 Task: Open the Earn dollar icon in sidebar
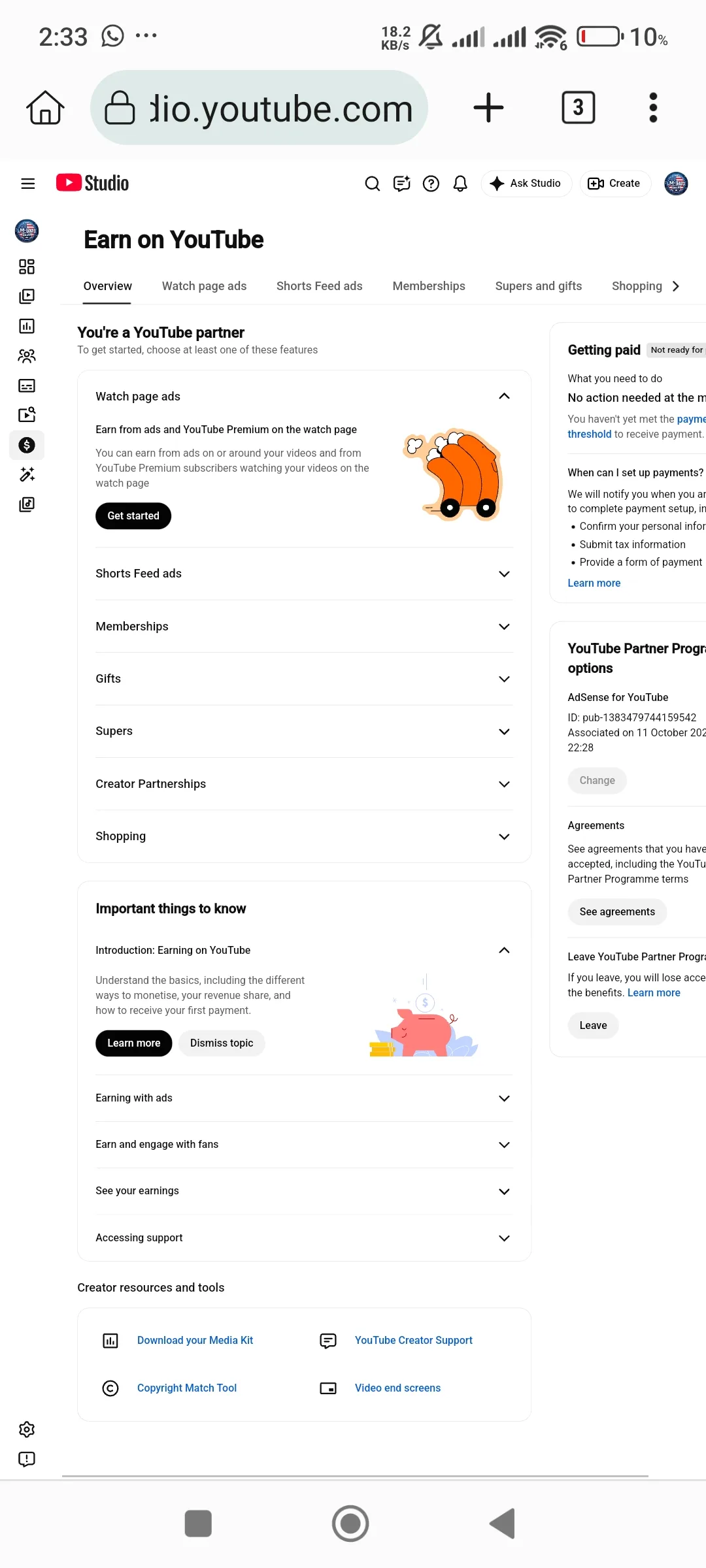pyautogui.click(x=27, y=445)
